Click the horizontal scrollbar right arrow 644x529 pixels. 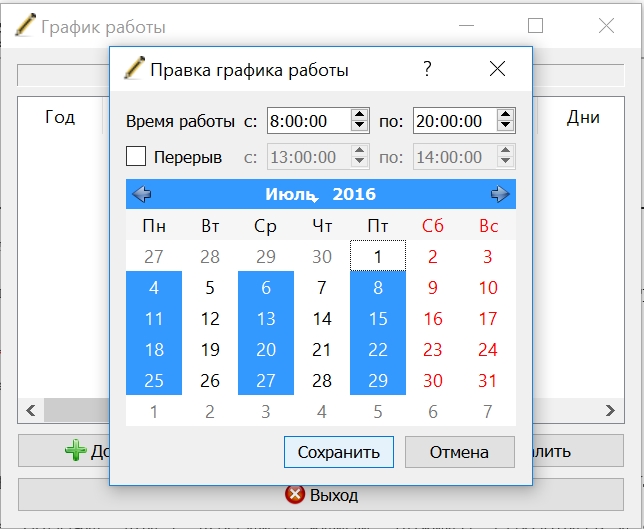click(x=610, y=410)
